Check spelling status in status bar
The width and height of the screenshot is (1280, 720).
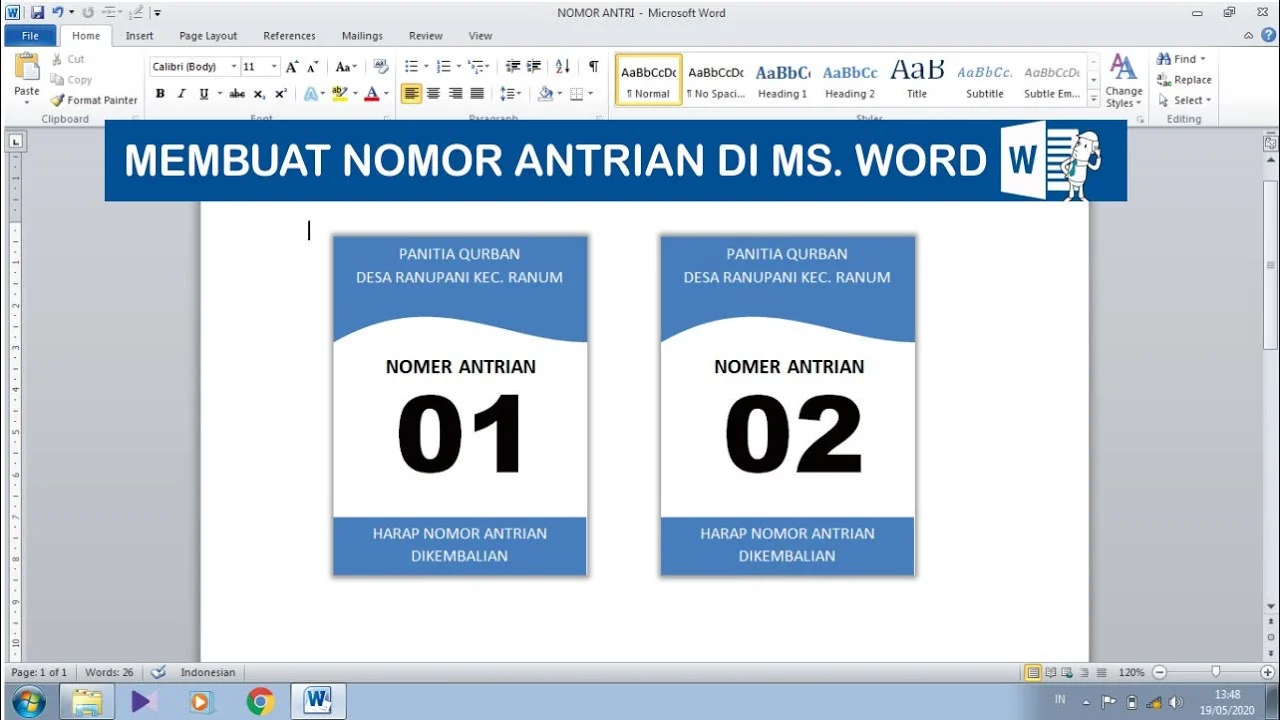tap(158, 672)
